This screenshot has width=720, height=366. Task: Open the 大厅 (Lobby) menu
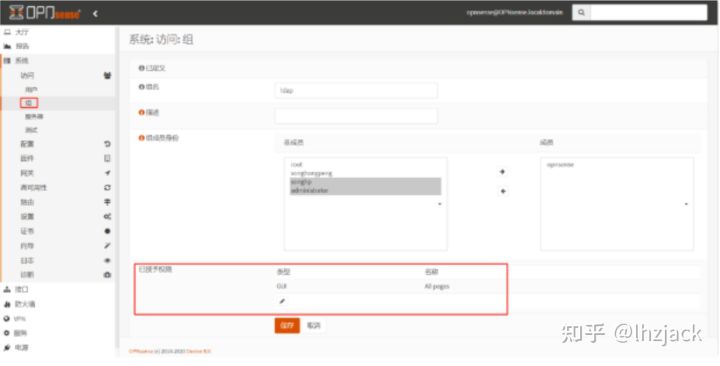point(22,32)
